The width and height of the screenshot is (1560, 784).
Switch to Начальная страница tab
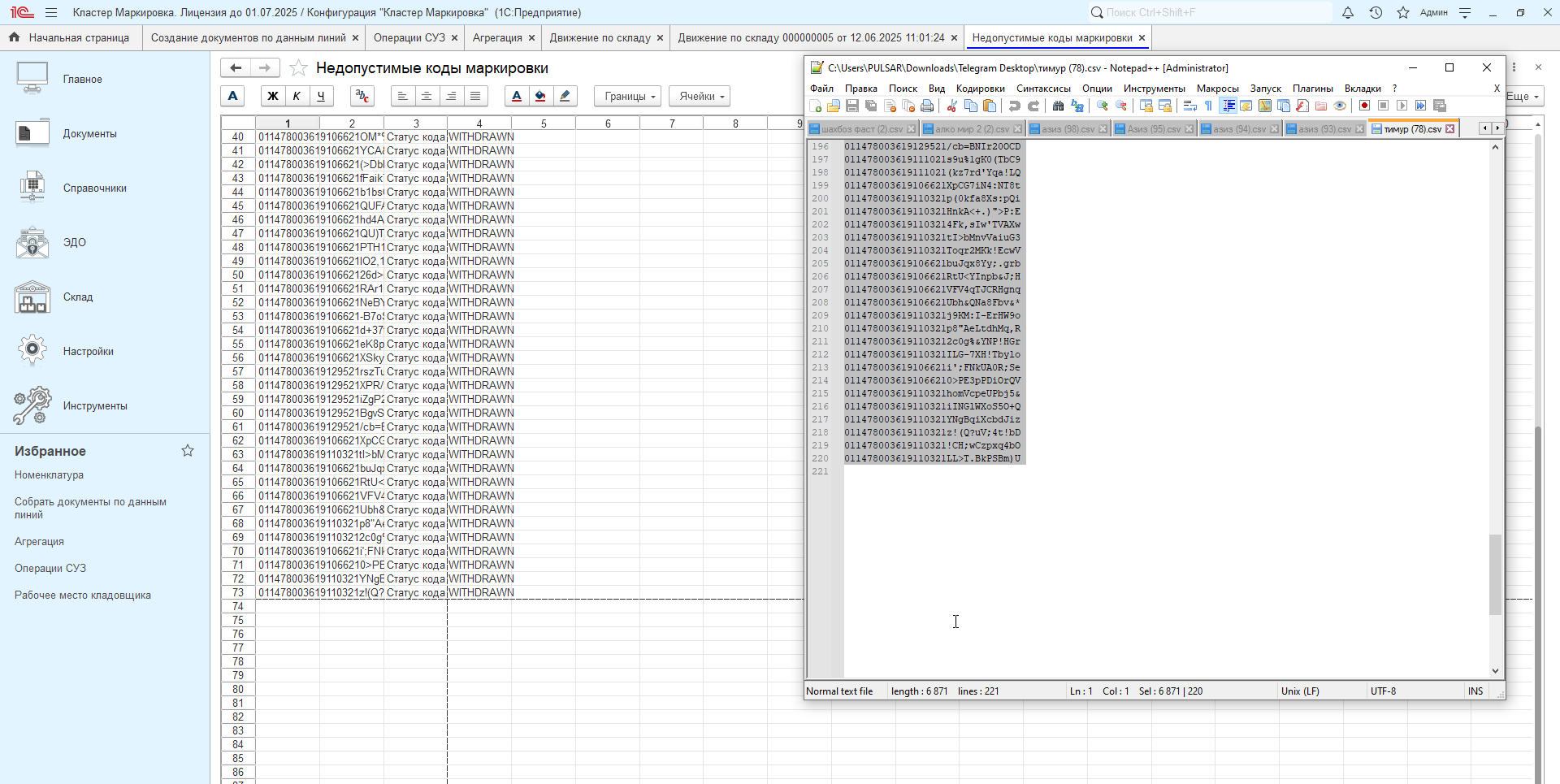click(x=71, y=37)
